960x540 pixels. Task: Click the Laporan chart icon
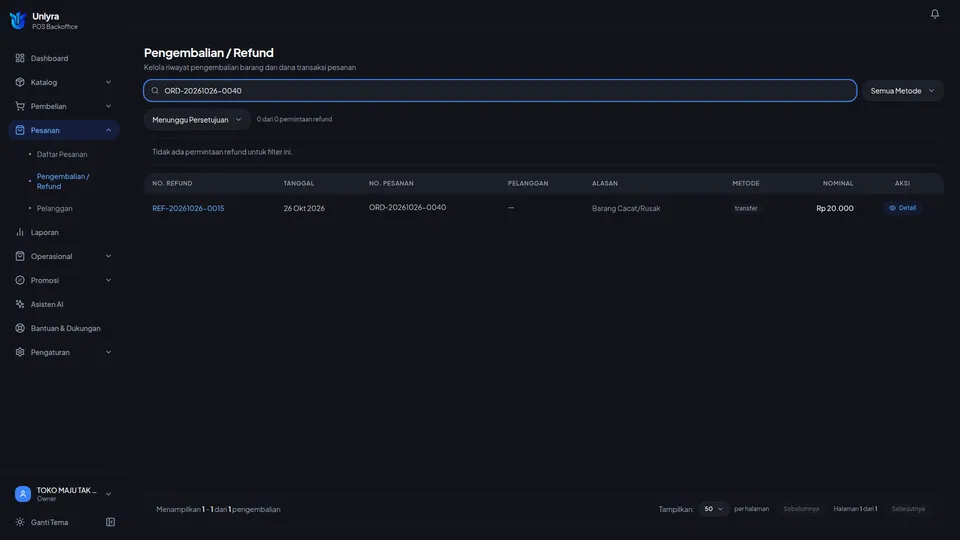coord(20,232)
